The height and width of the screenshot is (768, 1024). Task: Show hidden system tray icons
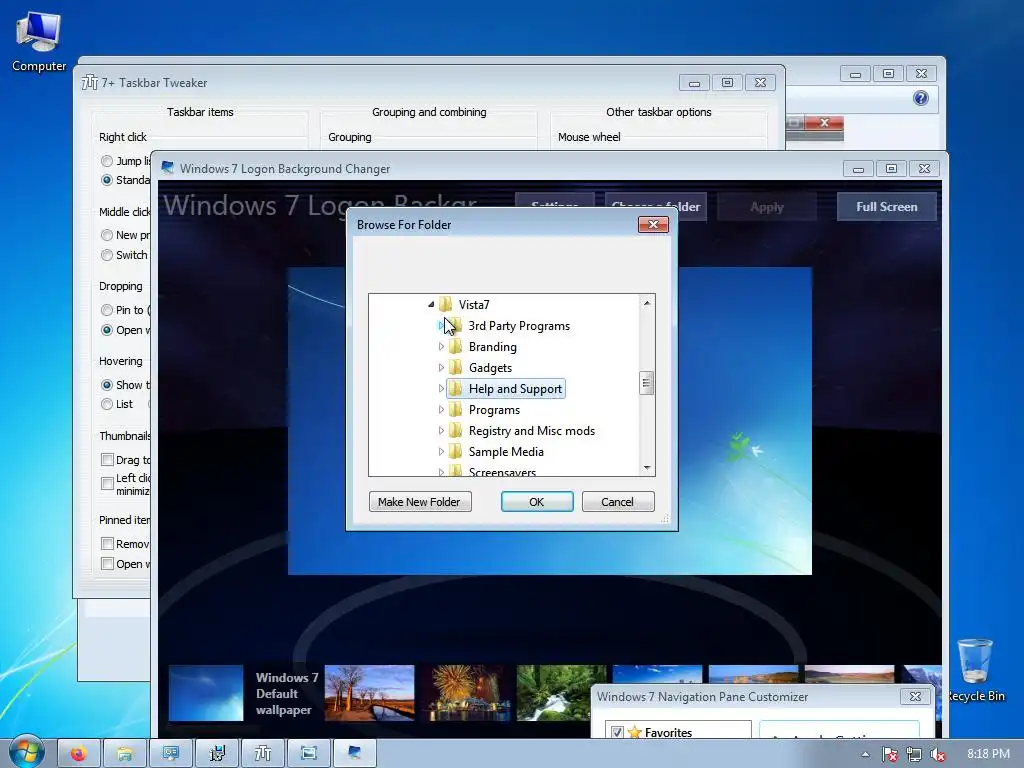click(x=865, y=754)
